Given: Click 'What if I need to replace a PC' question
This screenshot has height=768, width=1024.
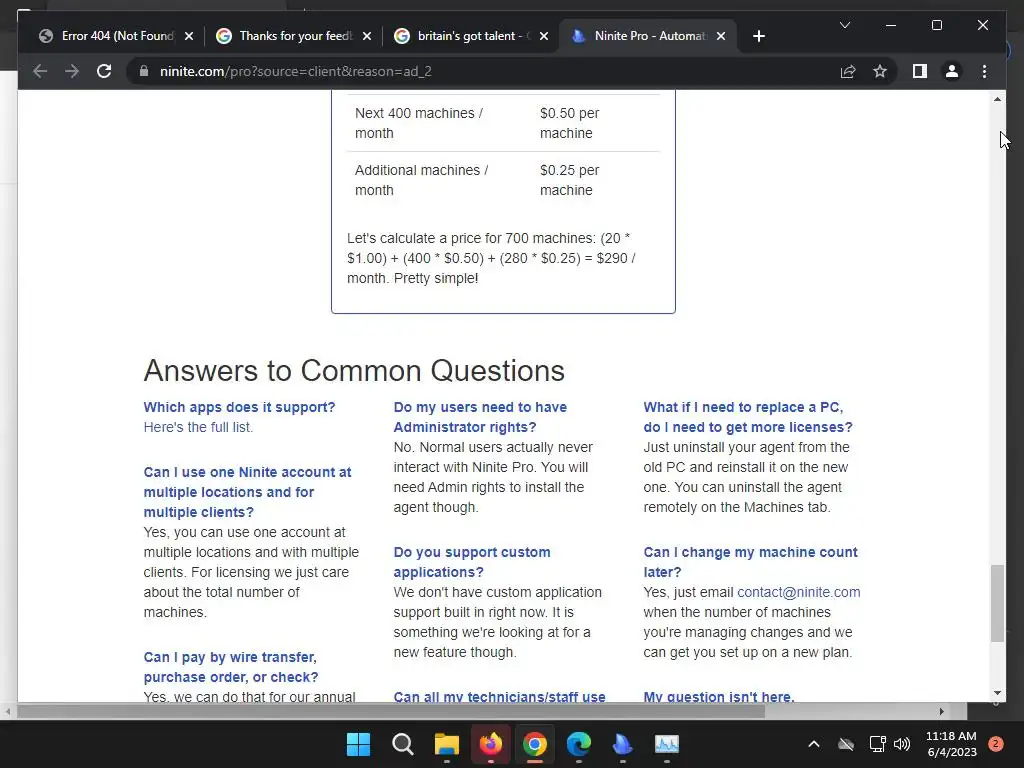Looking at the screenshot, I should (748, 417).
